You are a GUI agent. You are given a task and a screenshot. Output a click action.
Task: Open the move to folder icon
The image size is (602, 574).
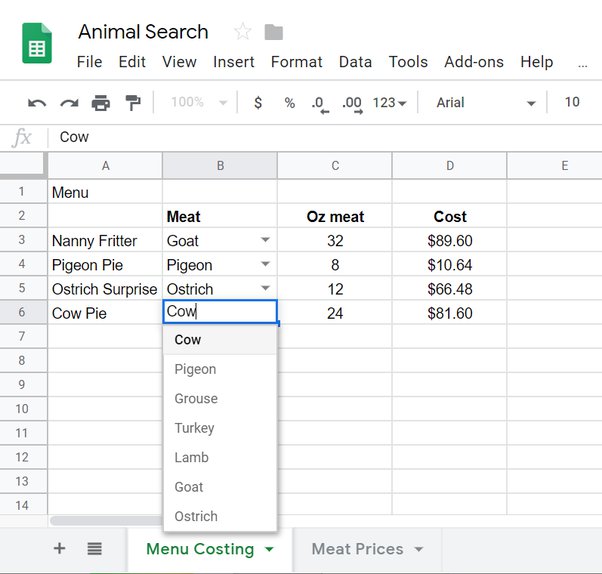tap(274, 32)
